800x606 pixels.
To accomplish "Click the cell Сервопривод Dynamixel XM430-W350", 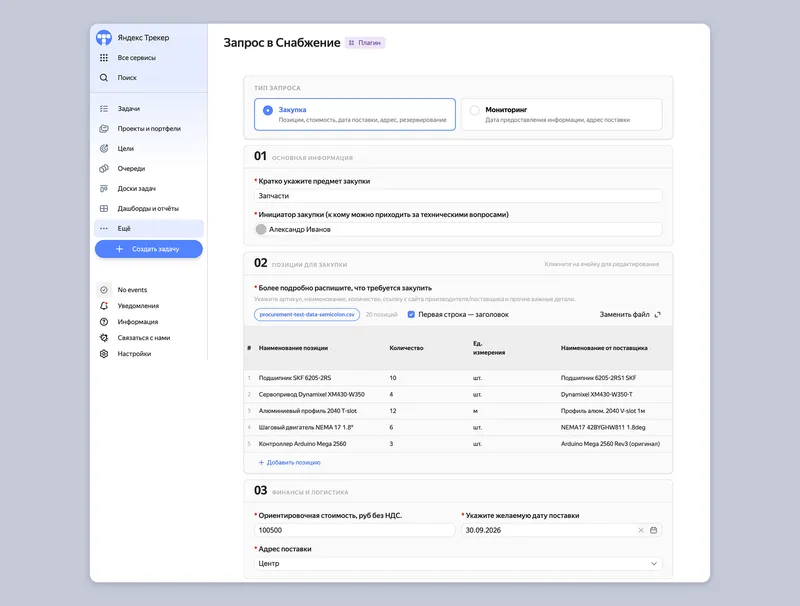I will click(312, 394).
